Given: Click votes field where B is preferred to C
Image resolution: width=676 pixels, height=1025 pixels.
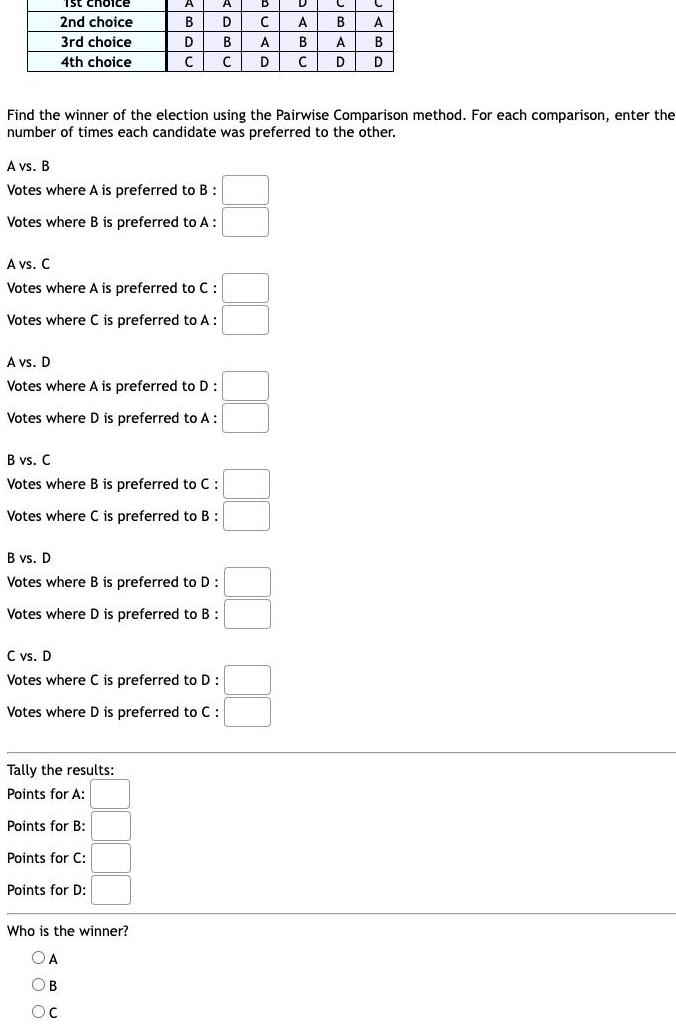Looking at the screenshot, I should pyautogui.click(x=247, y=483).
